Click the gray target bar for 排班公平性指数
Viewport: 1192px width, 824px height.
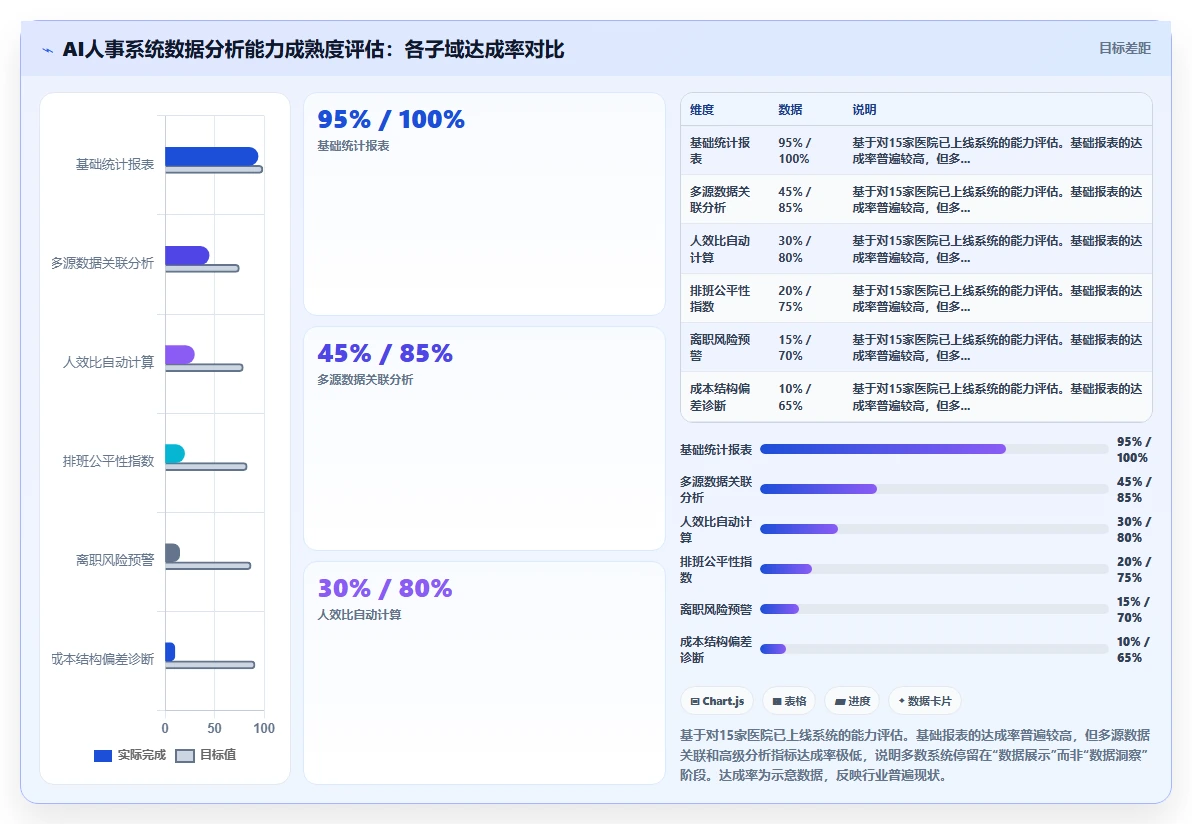coord(206,467)
